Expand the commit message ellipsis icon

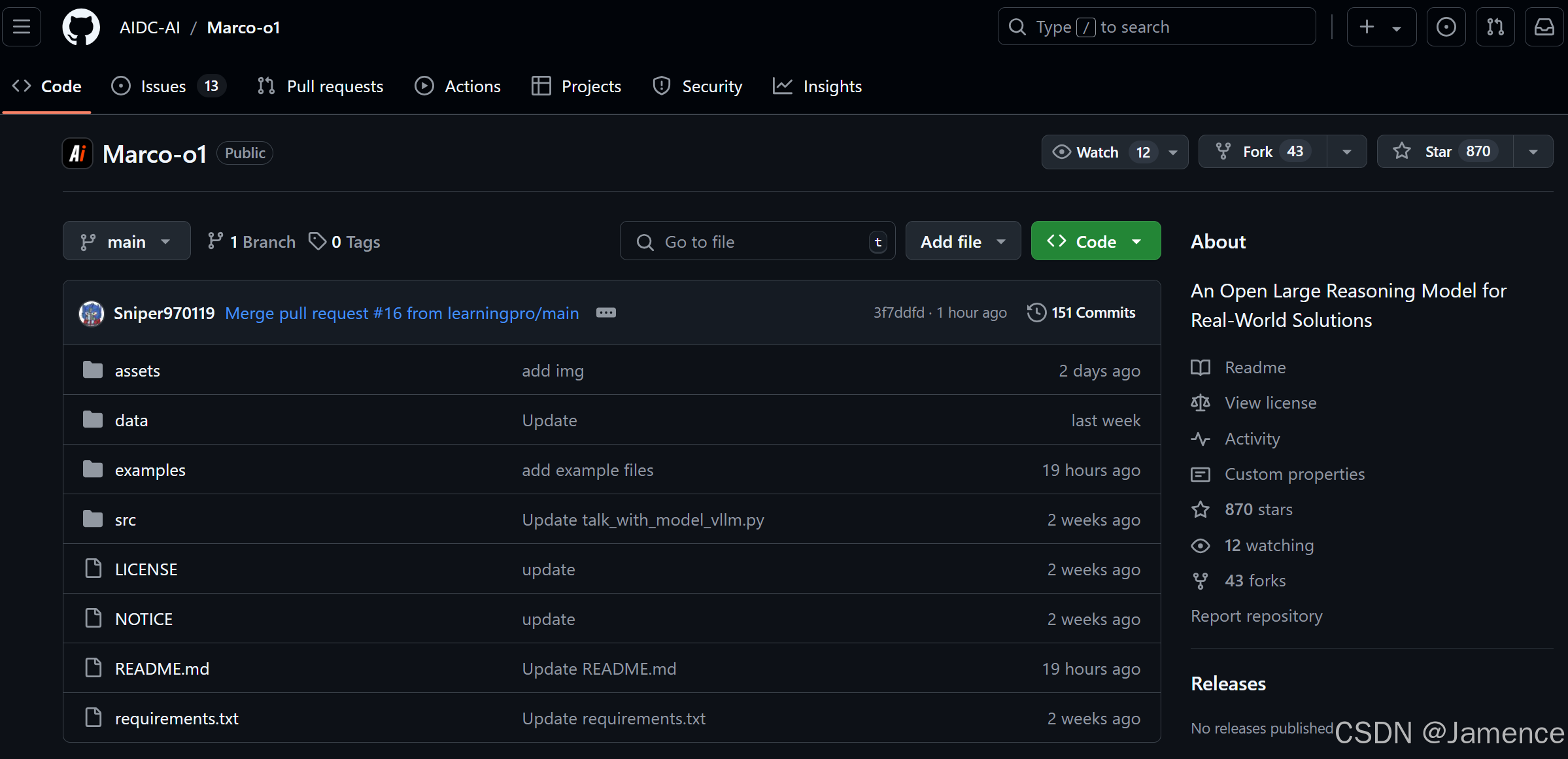605,313
